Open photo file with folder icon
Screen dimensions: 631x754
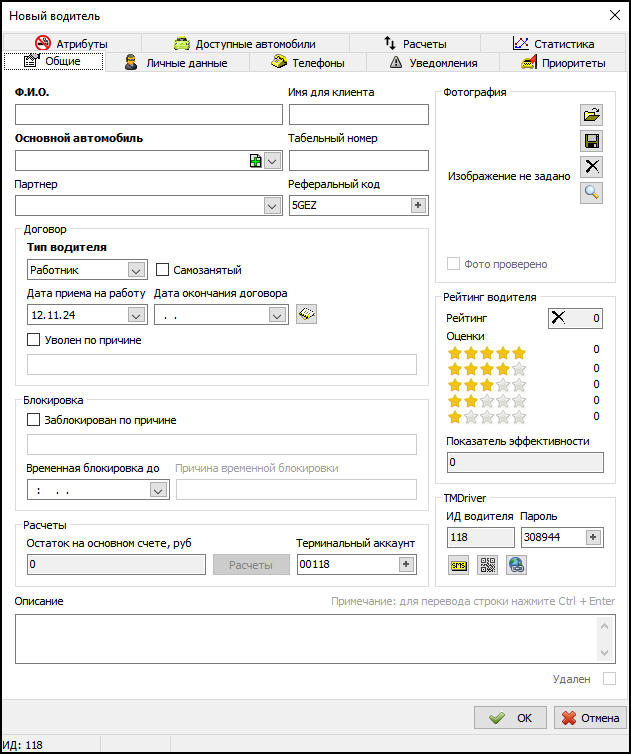pos(591,115)
